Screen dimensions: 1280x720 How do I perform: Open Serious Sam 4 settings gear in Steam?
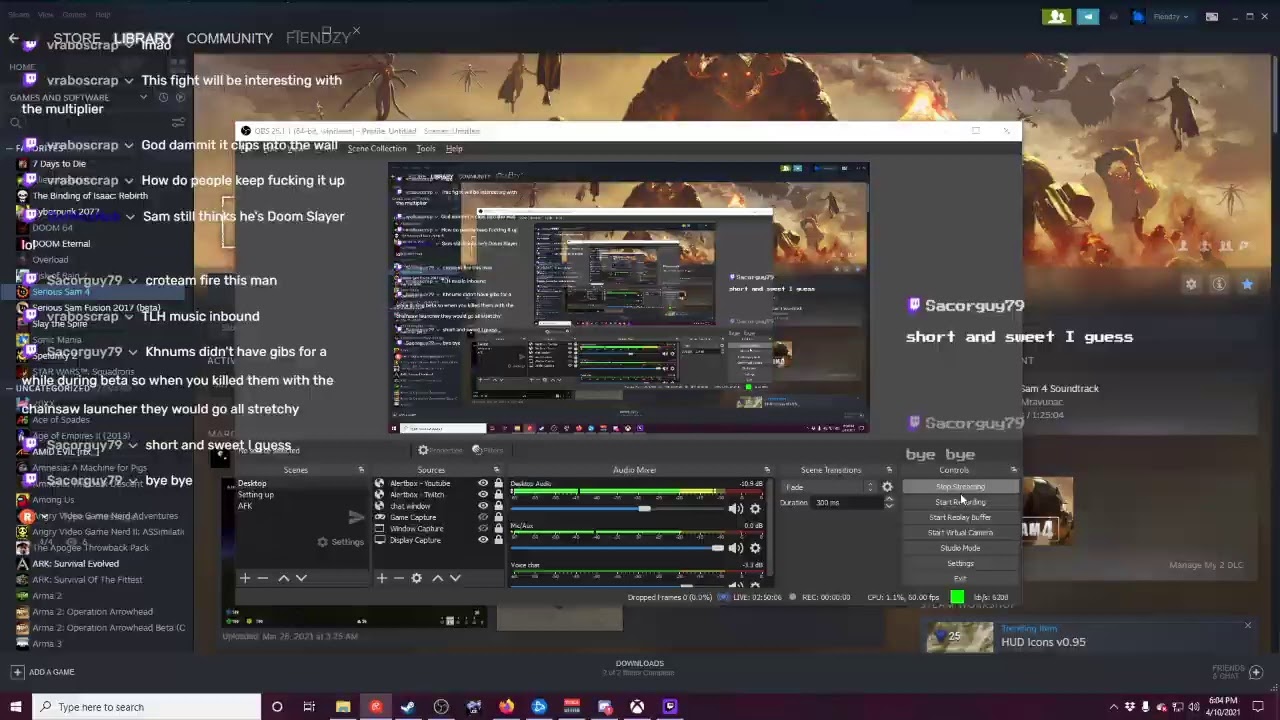coord(1191,285)
